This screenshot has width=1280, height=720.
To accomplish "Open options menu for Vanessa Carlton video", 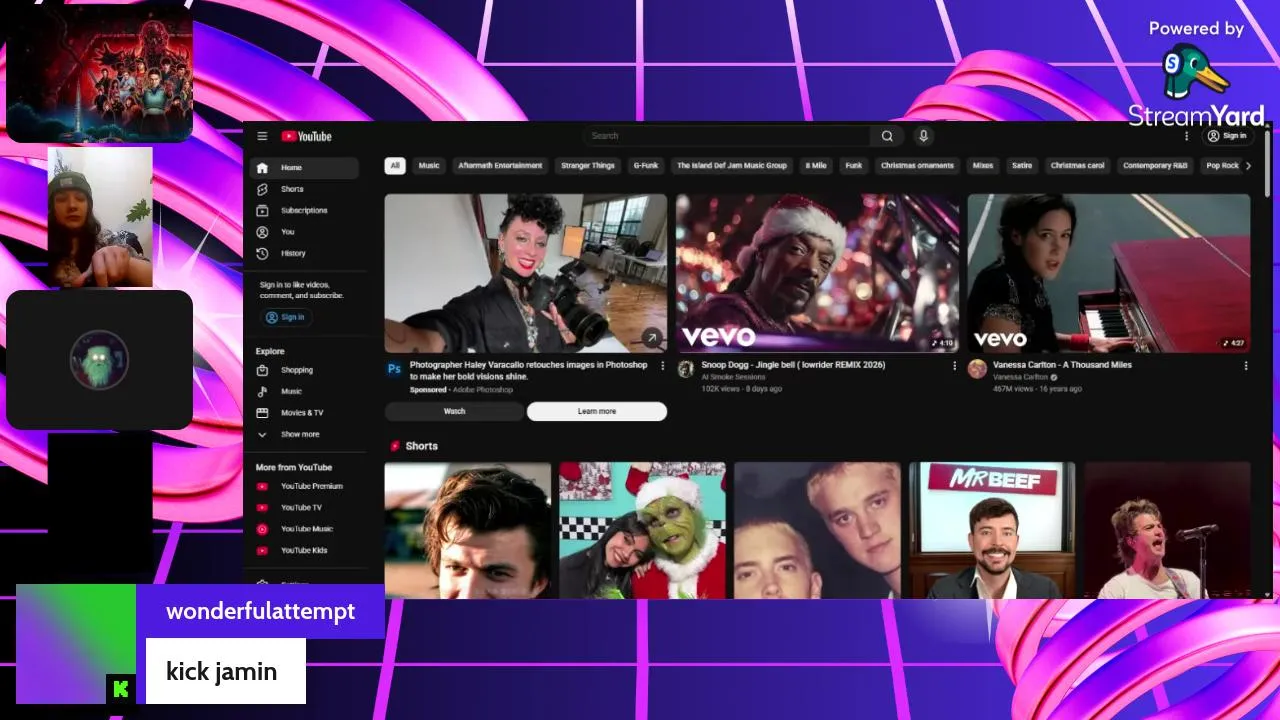I will click(x=1246, y=366).
